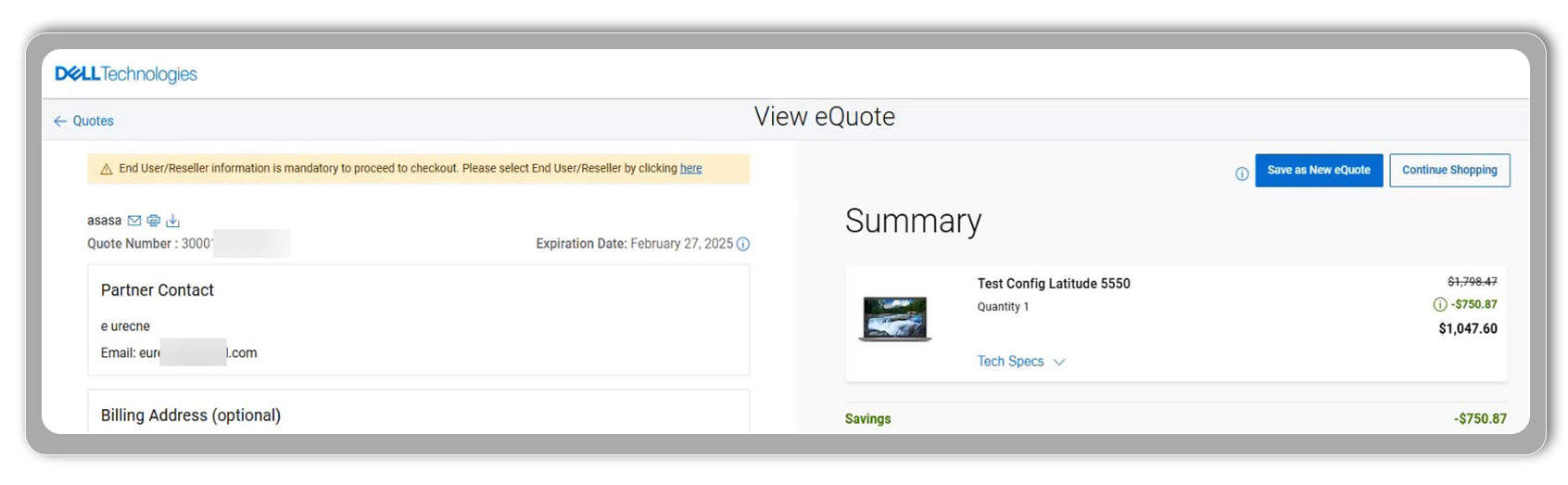This screenshot has width=1568, height=485.
Task: Click the email eQuote envelope icon
Action: pyautogui.click(x=134, y=221)
